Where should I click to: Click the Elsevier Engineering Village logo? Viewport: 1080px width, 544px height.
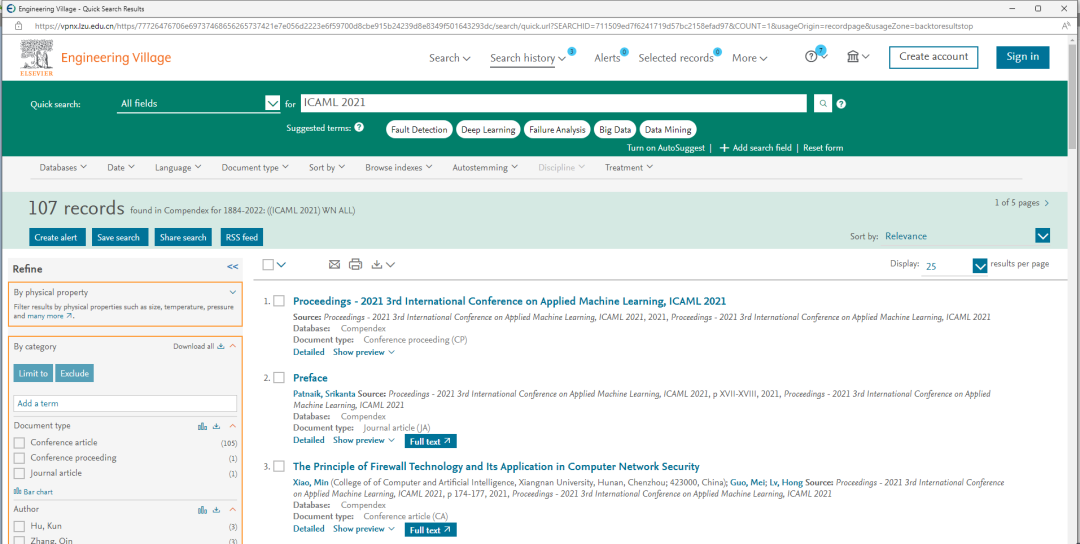96,58
